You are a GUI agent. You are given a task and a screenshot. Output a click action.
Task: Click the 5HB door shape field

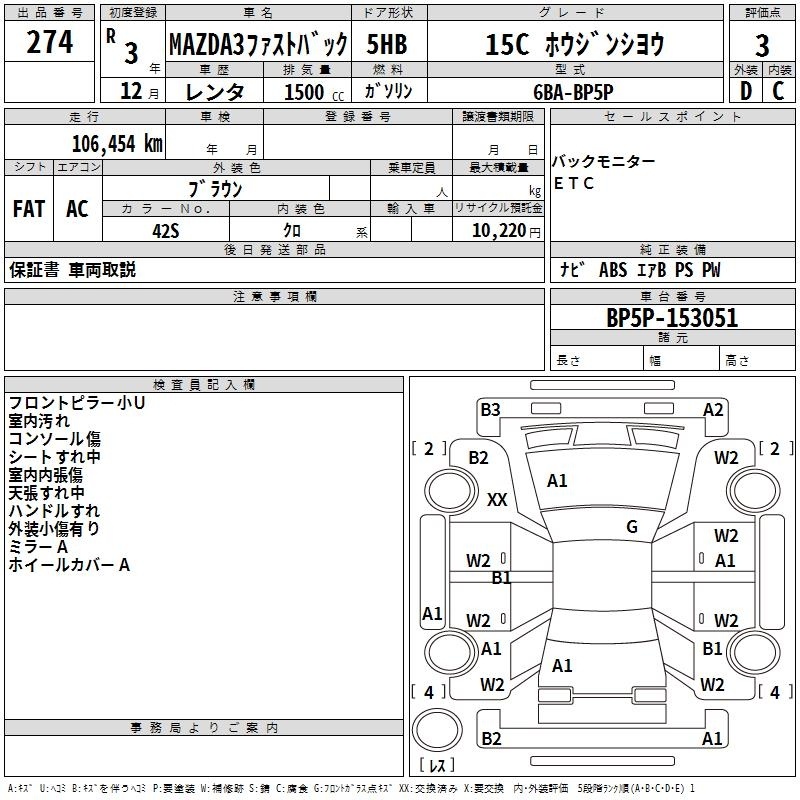(x=386, y=45)
